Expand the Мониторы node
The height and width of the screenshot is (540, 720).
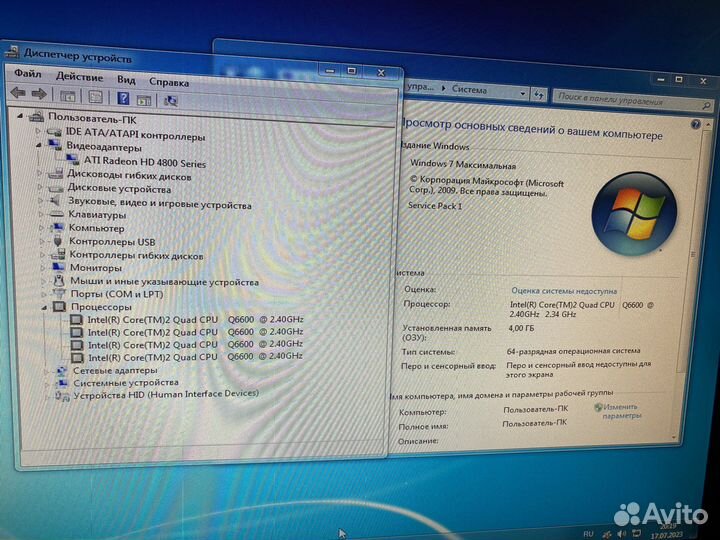(x=43, y=267)
